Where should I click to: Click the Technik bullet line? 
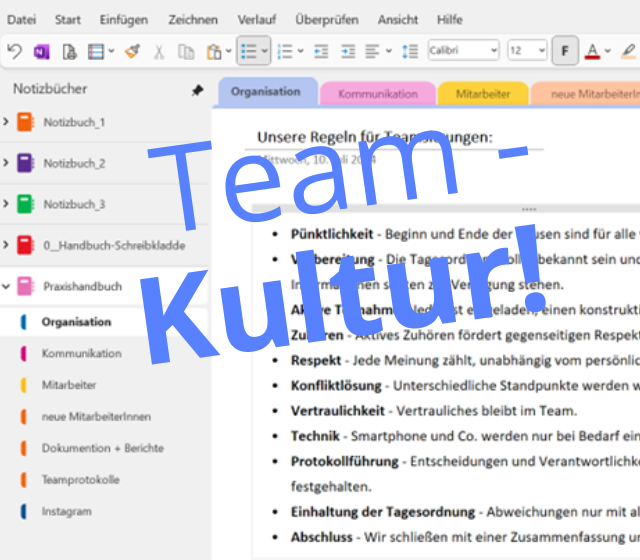coord(464,436)
